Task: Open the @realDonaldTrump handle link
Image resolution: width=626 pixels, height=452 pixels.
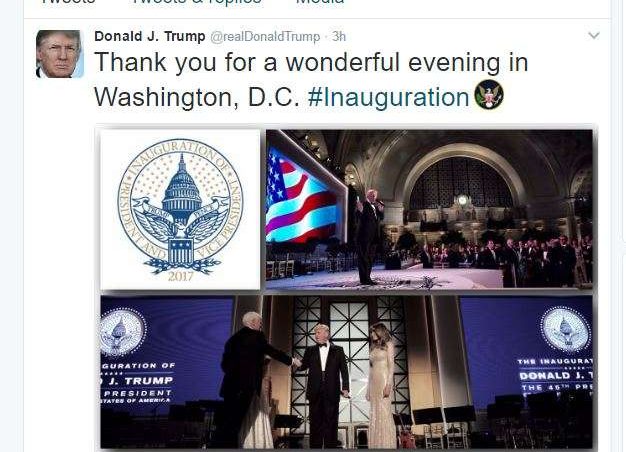Action: tap(265, 37)
